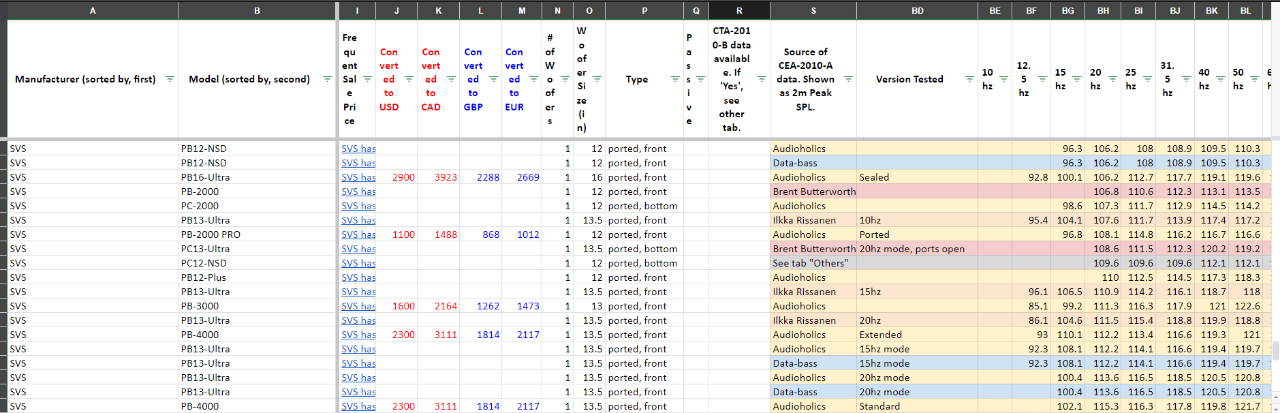Open the SVS link in the PC13-Ultra row
Screen dimensions: 1280x413
click(x=359, y=248)
